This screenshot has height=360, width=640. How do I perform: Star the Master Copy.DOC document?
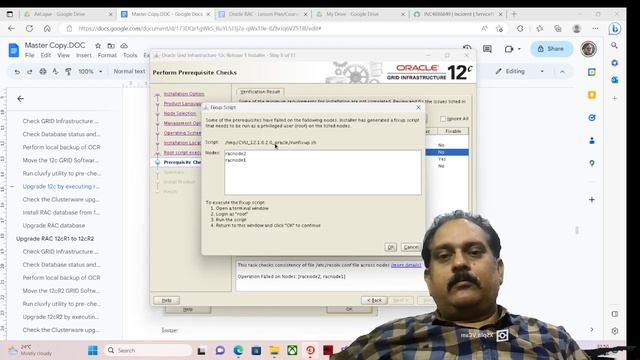[x=98, y=46]
